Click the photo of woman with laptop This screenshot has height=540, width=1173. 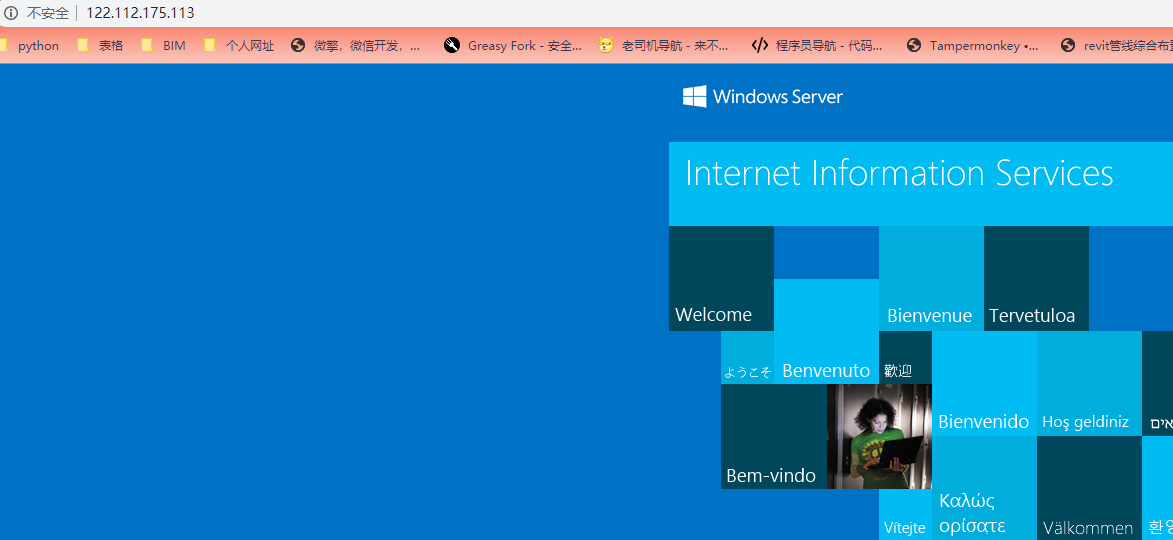coord(879,437)
